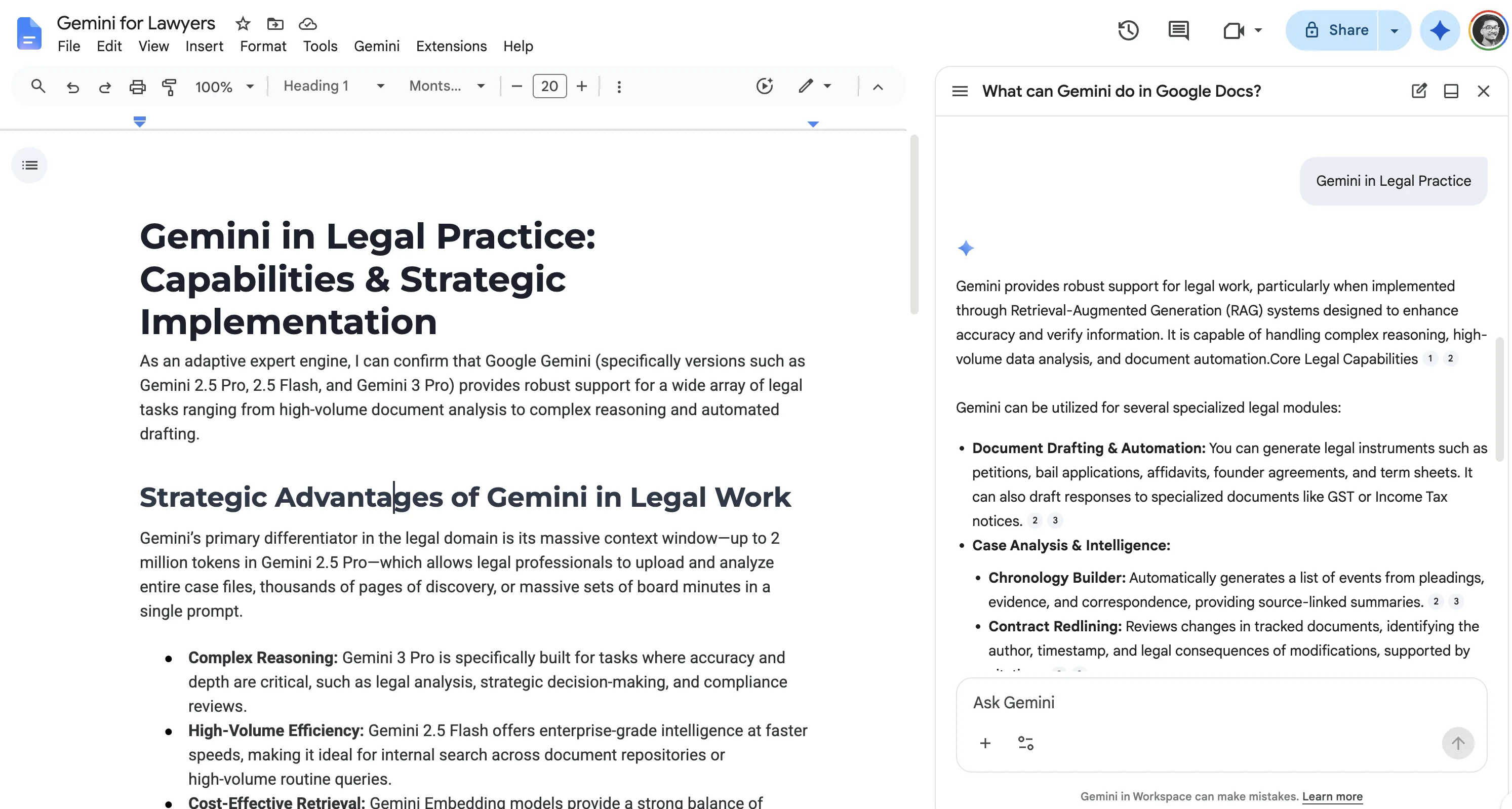Image resolution: width=1512 pixels, height=809 pixels.
Task: Undo the last action
Action: (72, 87)
